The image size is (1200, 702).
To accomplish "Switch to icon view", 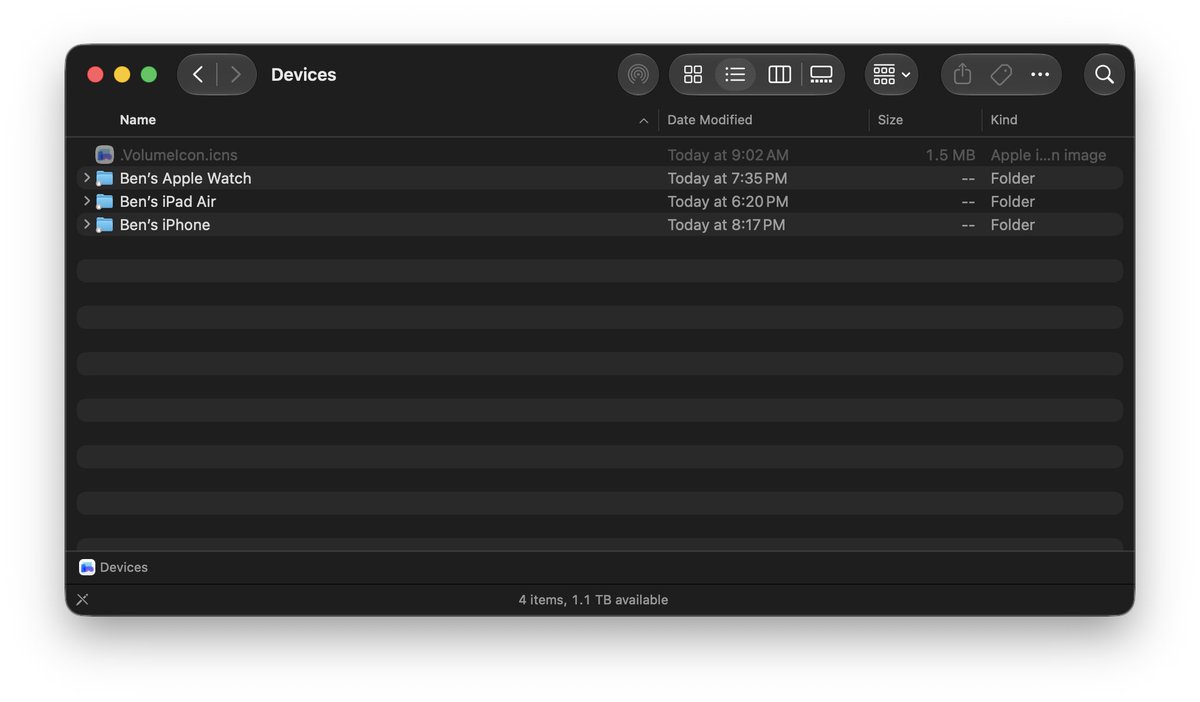I will click(693, 75).
